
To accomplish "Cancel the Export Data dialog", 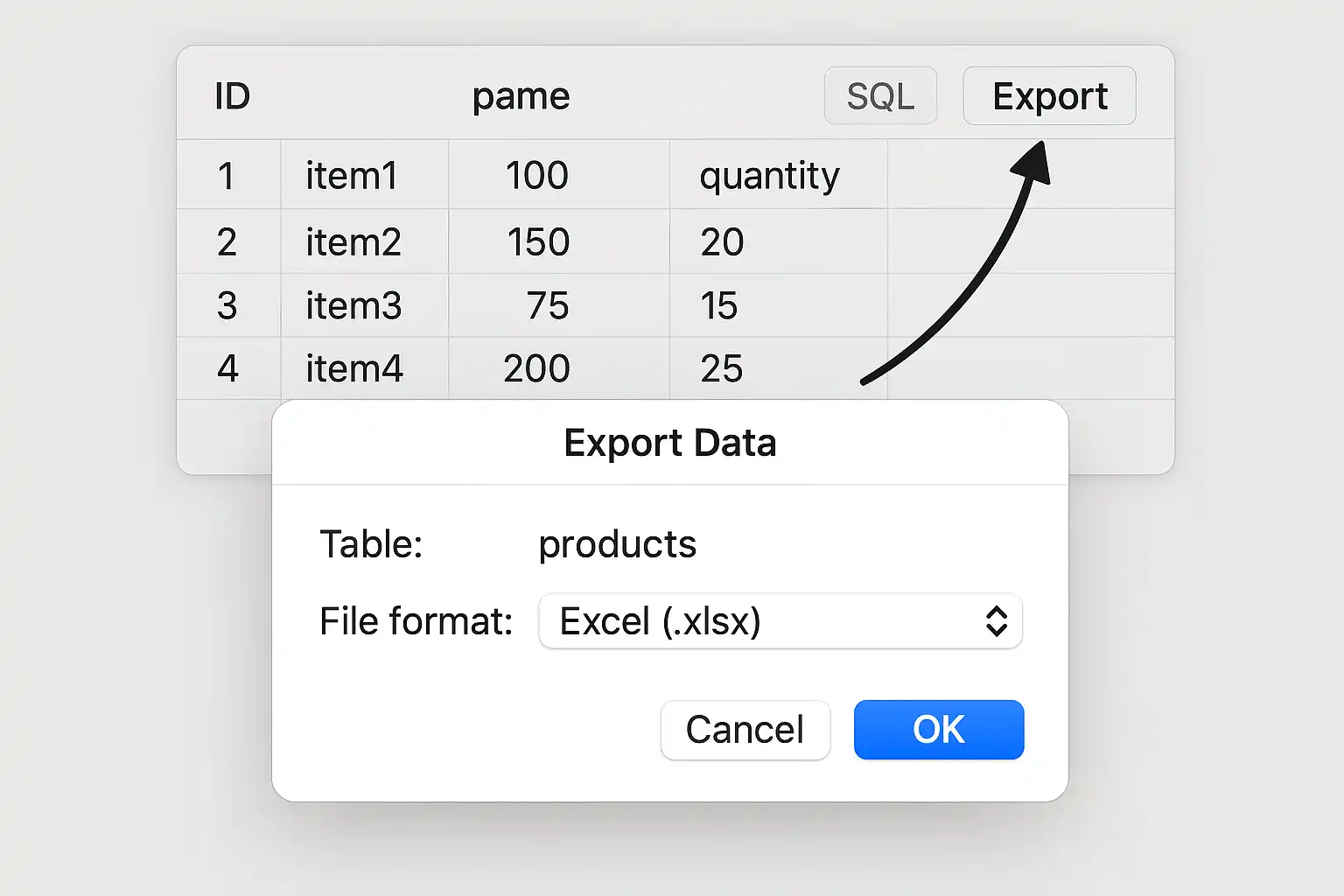I will [745, 730].
